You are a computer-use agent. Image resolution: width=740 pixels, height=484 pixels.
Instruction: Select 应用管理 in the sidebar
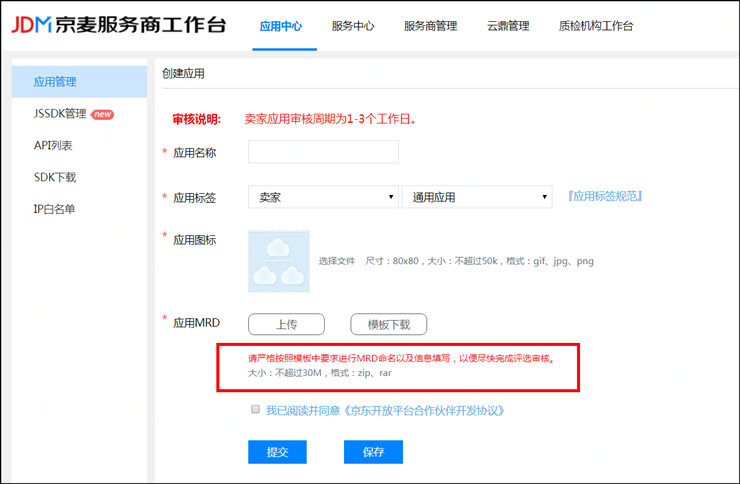coord(79,82)
